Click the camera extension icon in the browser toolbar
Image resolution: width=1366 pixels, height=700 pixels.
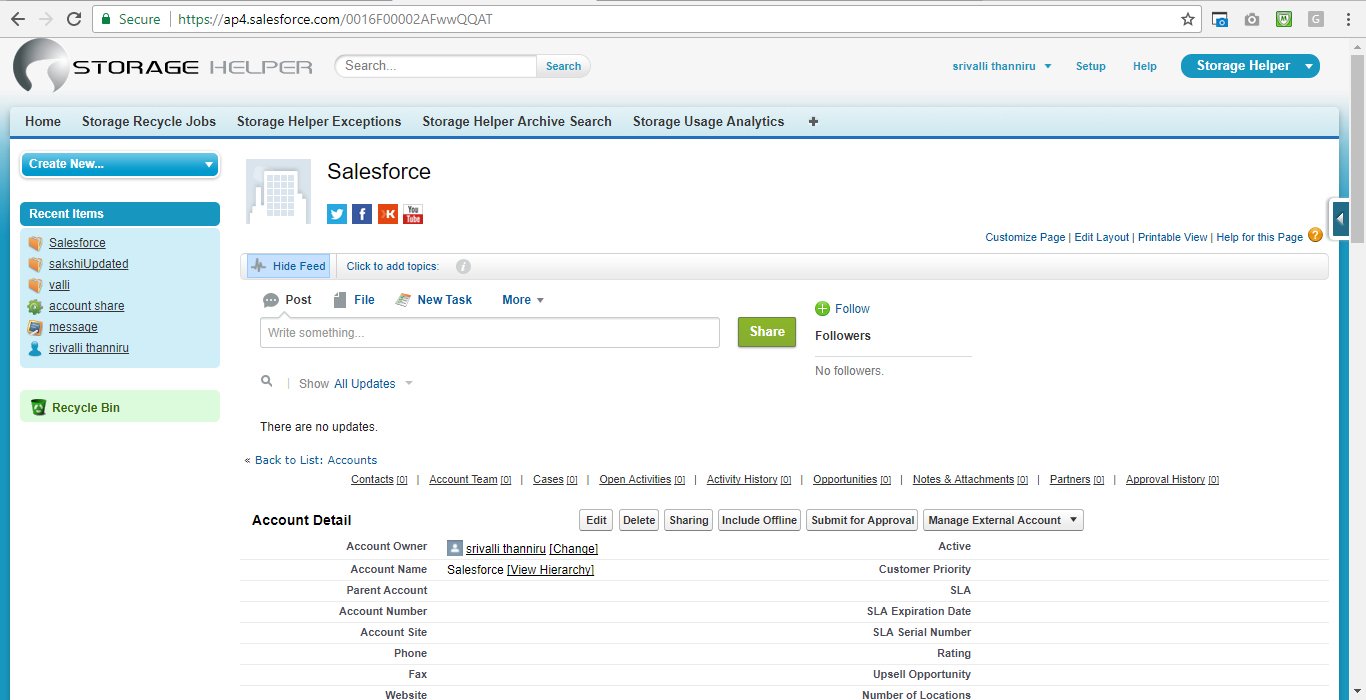click(1251, 19)
